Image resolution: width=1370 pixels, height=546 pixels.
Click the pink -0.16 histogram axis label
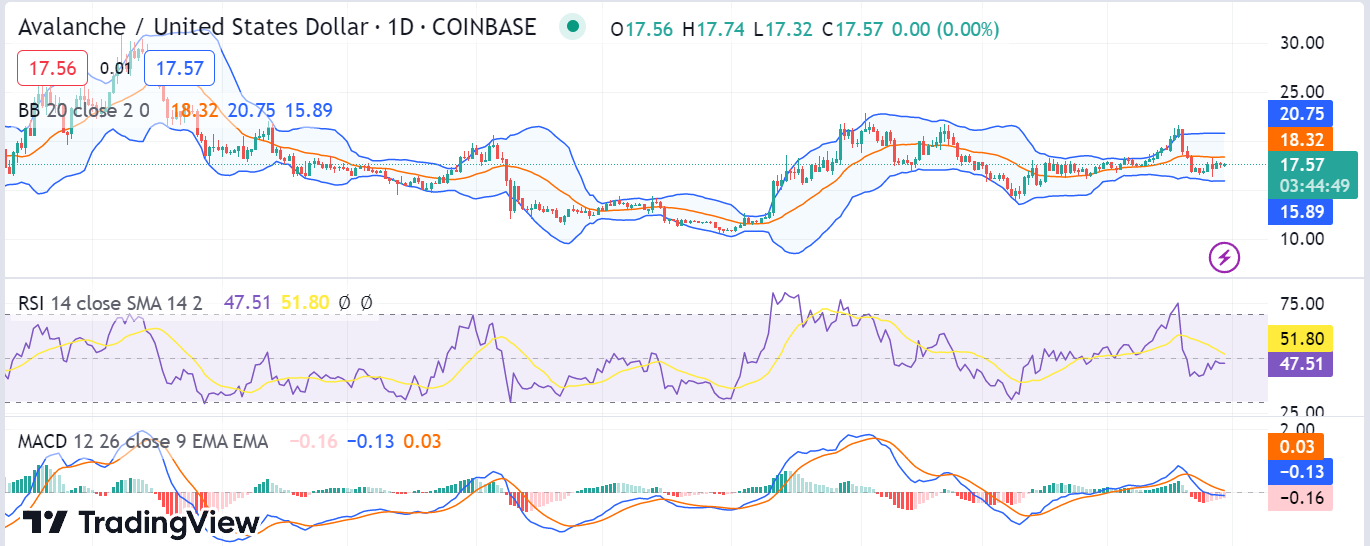click(1300, 498)
